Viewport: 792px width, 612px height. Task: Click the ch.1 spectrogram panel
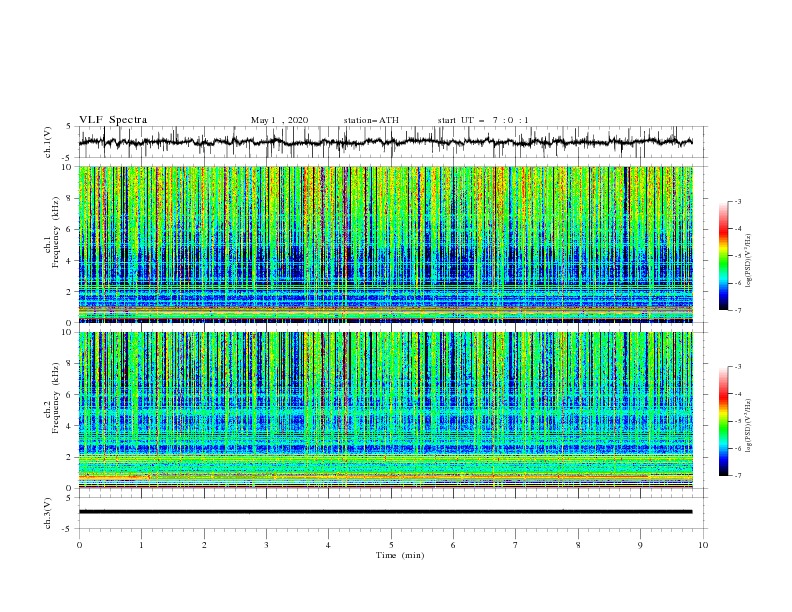385,244
